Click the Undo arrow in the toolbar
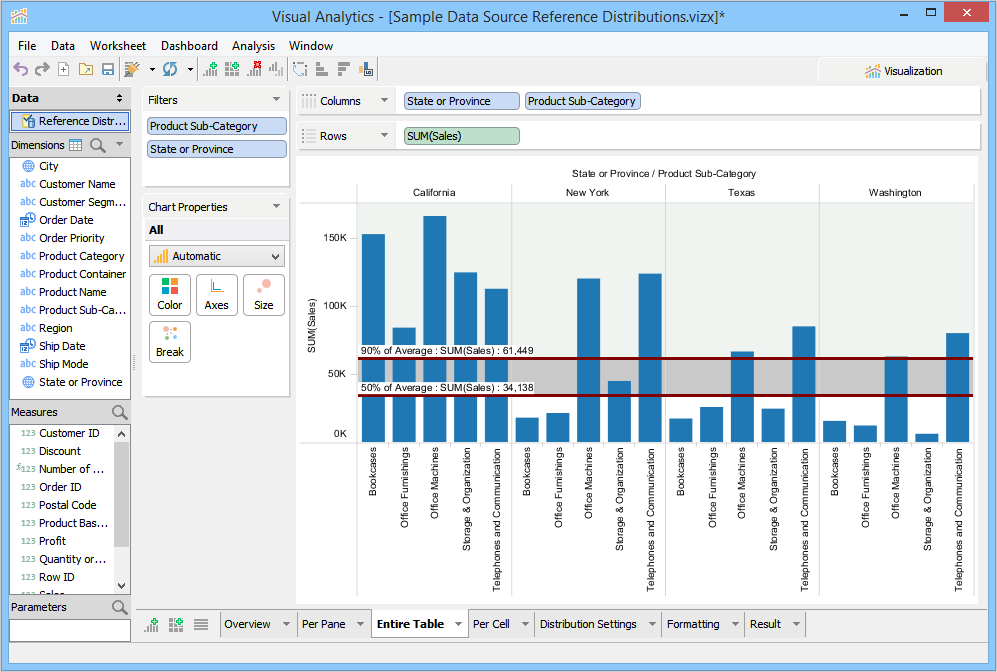Image resolution: width=997 pixels, height=672 pixels. (20, 69)
